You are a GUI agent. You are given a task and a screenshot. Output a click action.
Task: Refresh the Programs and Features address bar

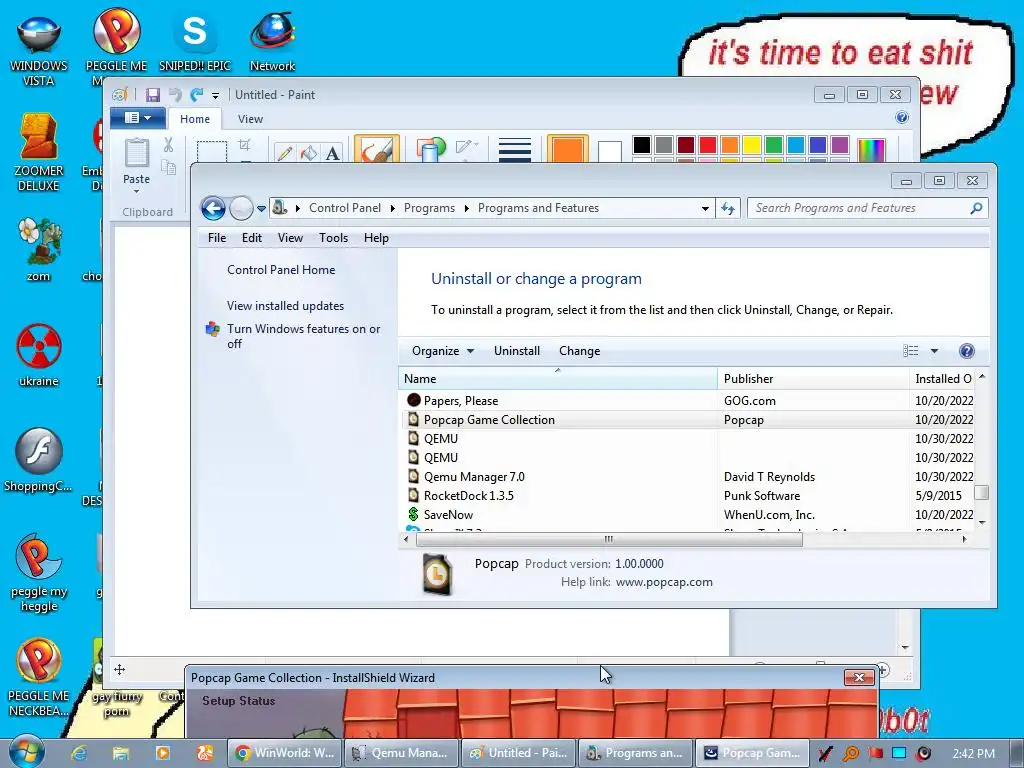[x=728, y=208]
